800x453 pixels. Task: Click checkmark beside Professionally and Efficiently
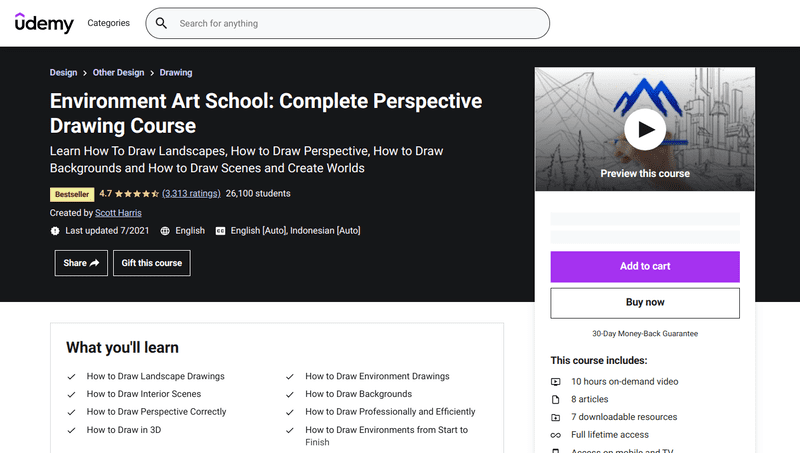point(290,412)
